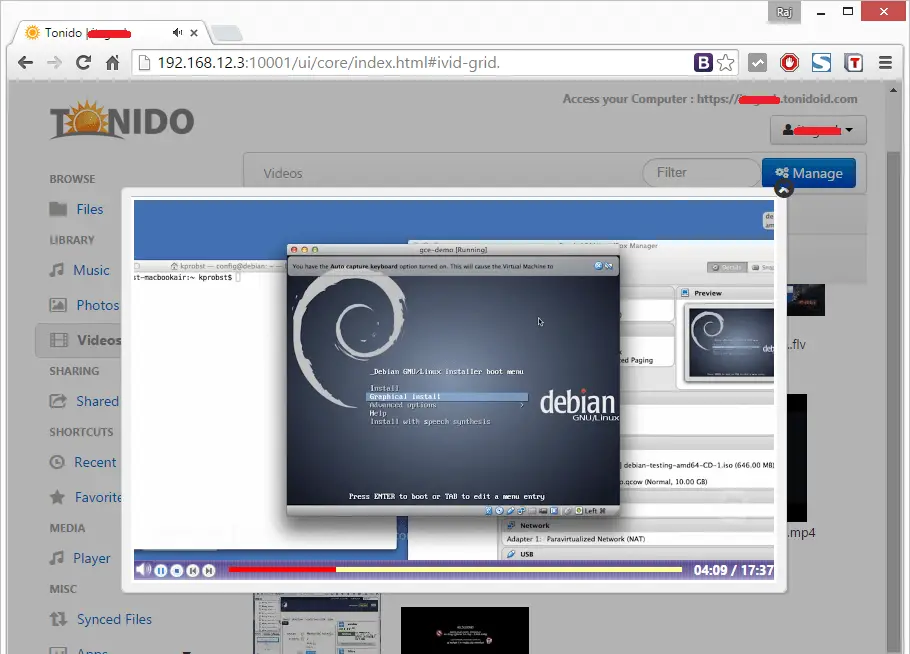Open Files in the sidebar

[x=89, y=209]
